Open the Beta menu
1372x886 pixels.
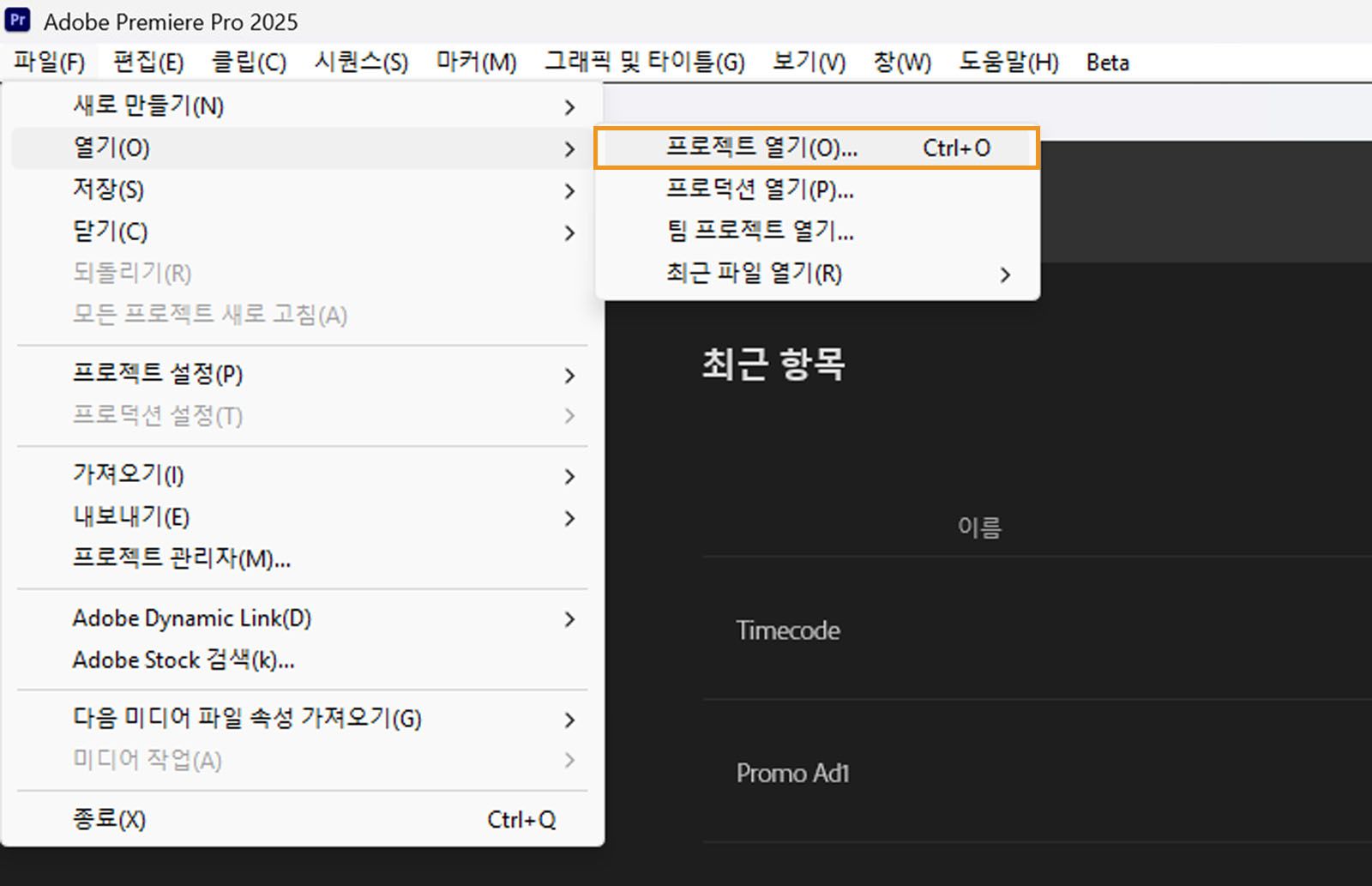[1107, 63]
